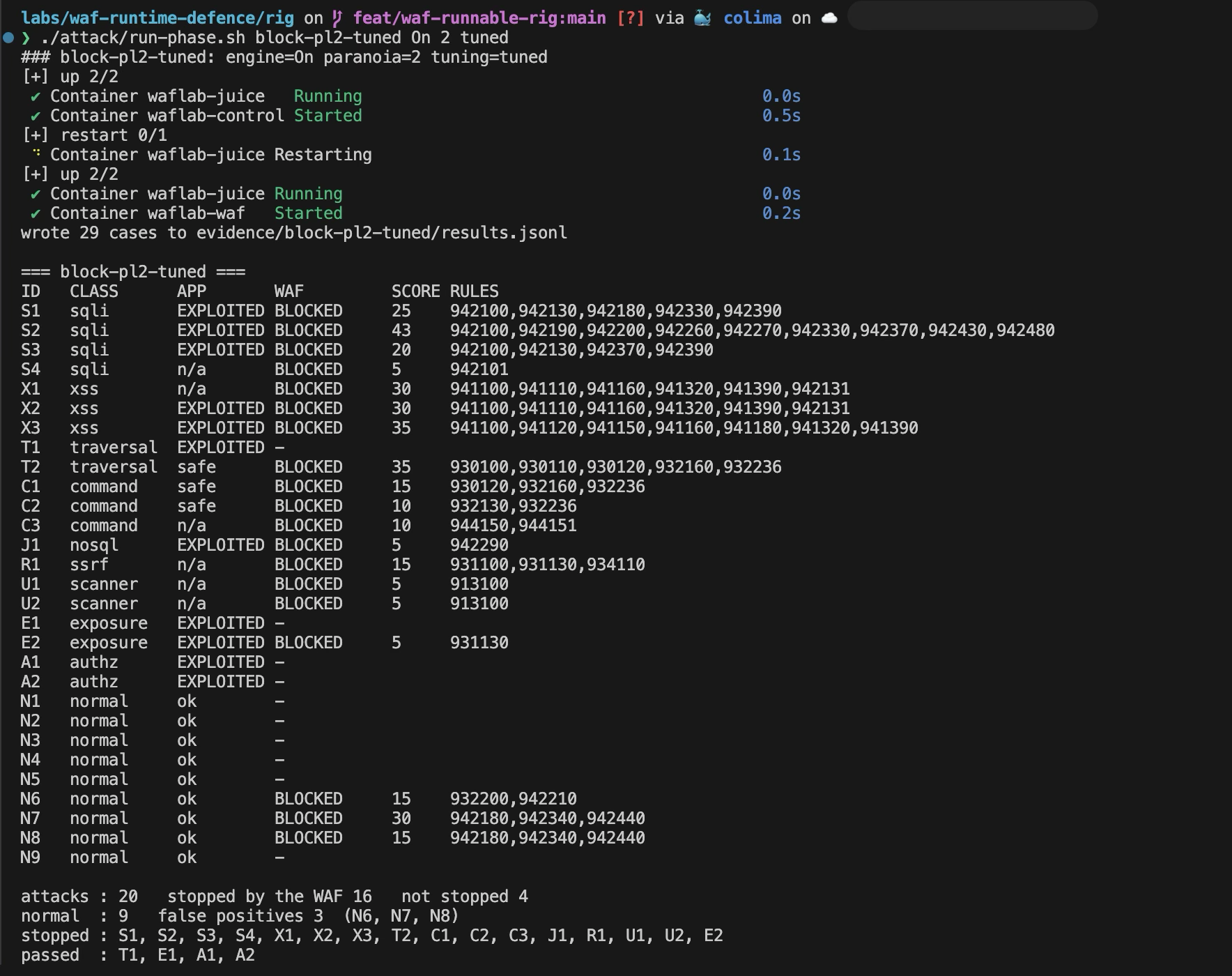Click the SCORE column header

coord(416,291)
